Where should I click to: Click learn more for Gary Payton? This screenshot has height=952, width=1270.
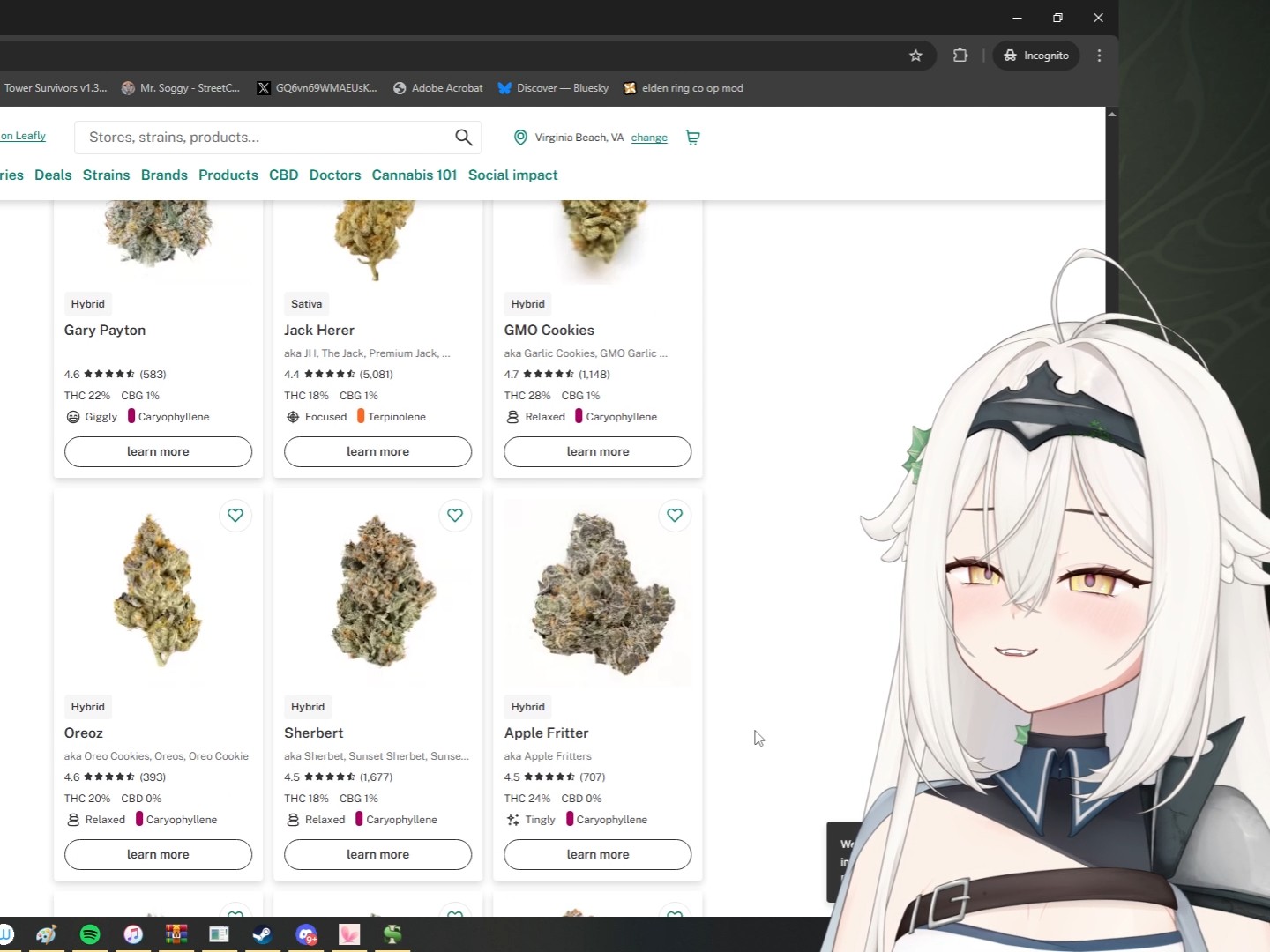pyautogui.click(x=158, y=451)
